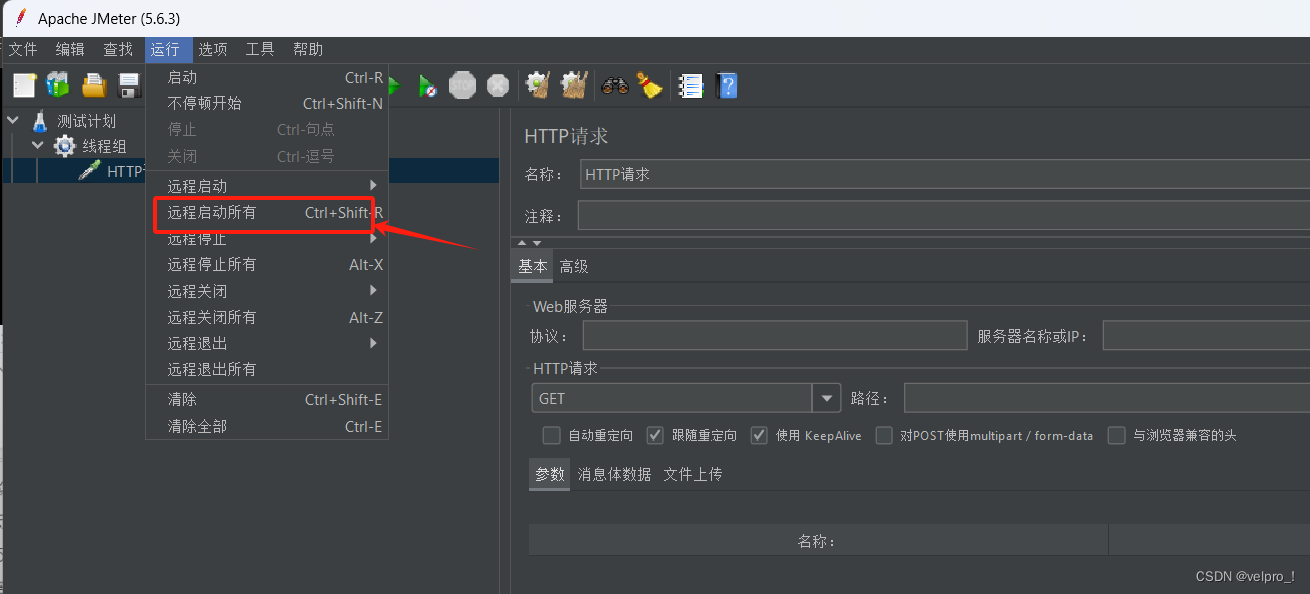Image resolution: width=1310 pixels, height=594 pixels.
Task: Click the binoculars Search icon
Action: (615, 86)
